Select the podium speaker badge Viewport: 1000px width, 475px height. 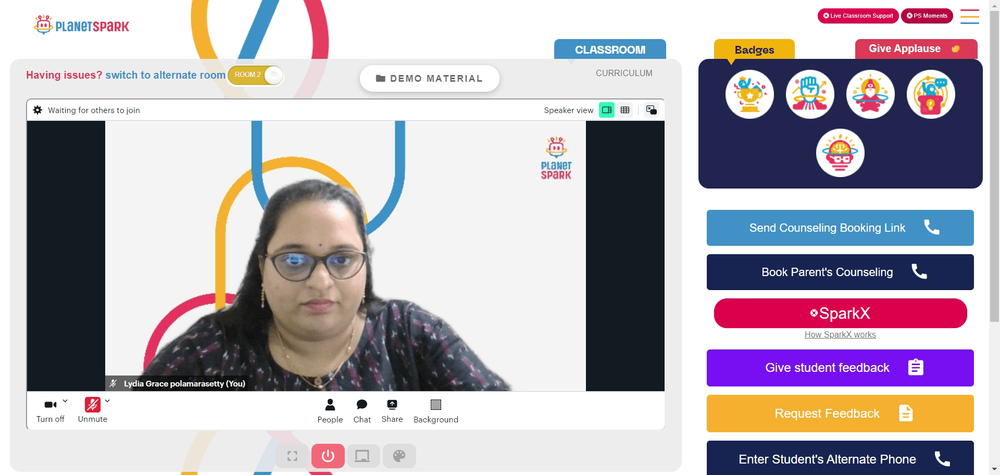[930, 94]
